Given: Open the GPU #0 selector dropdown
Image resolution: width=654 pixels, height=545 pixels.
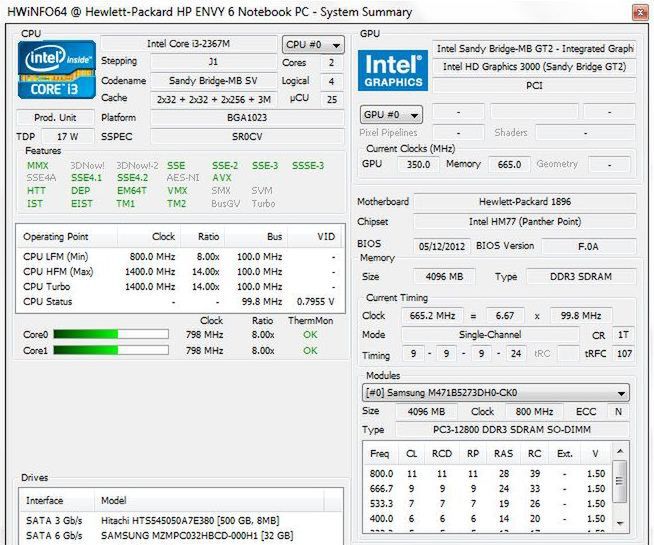Looking at the screenshot, I should (x=391, y=115).
